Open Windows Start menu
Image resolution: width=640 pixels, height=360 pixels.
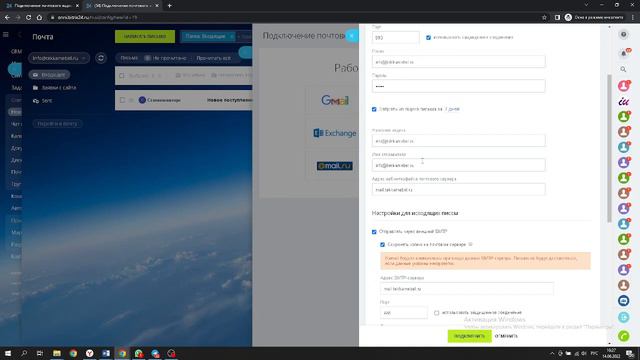pos(8,353)
